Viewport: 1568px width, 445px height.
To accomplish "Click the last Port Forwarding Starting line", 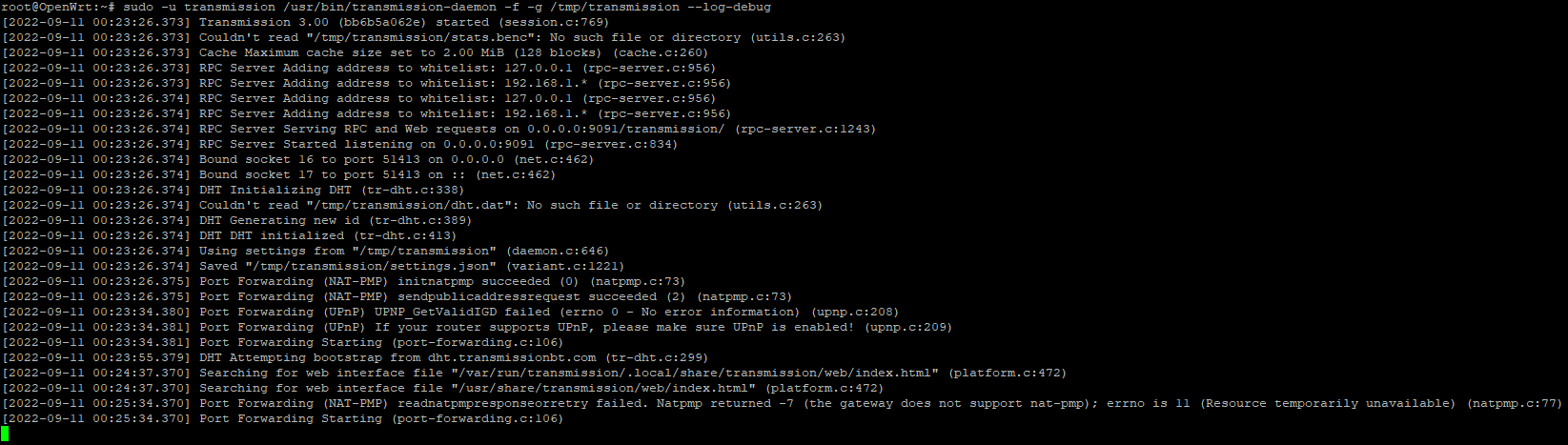I will (282, 418).
